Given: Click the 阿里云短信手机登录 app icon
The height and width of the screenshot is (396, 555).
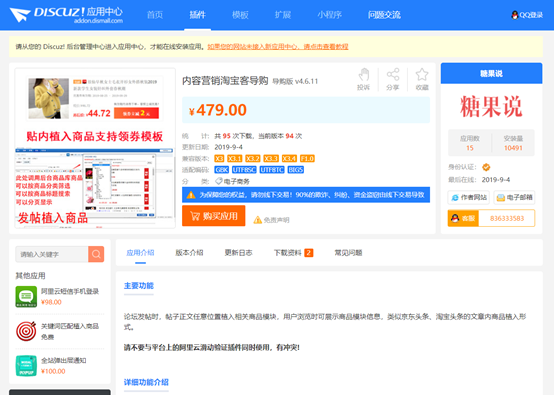Looking at the screenshot, I should [26, 297].
